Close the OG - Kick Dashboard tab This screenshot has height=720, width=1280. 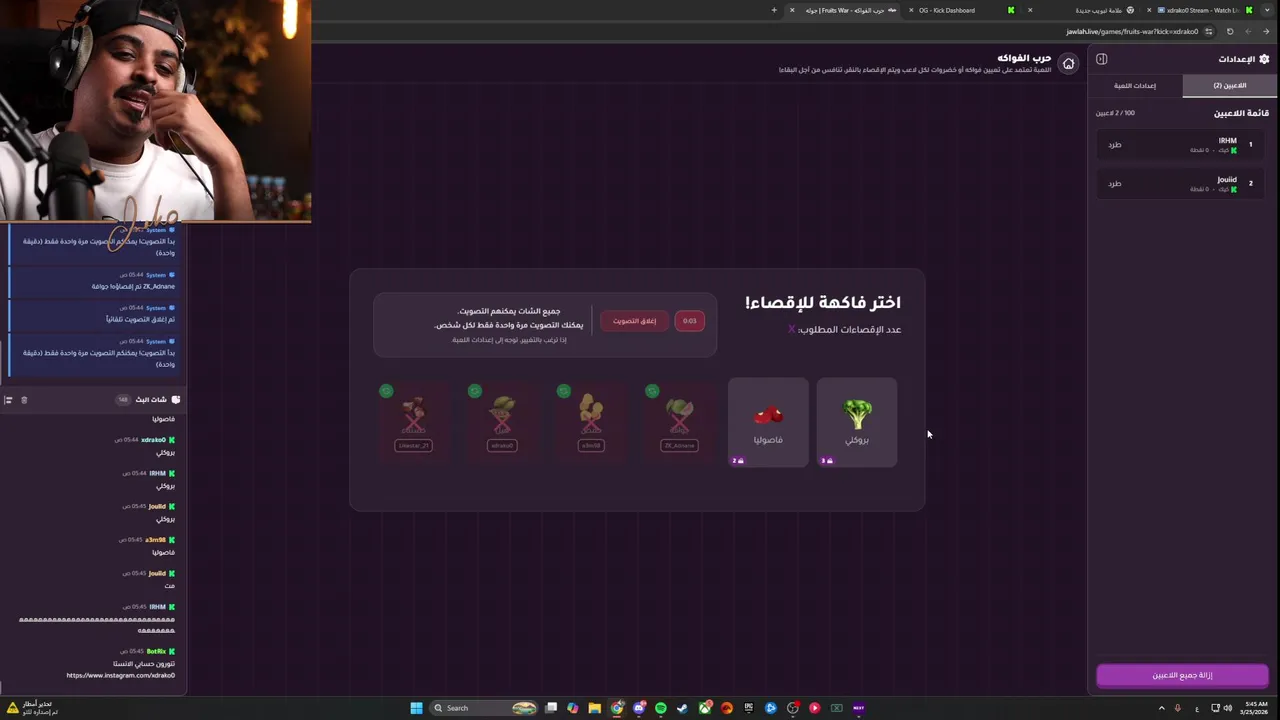point(911,10)
